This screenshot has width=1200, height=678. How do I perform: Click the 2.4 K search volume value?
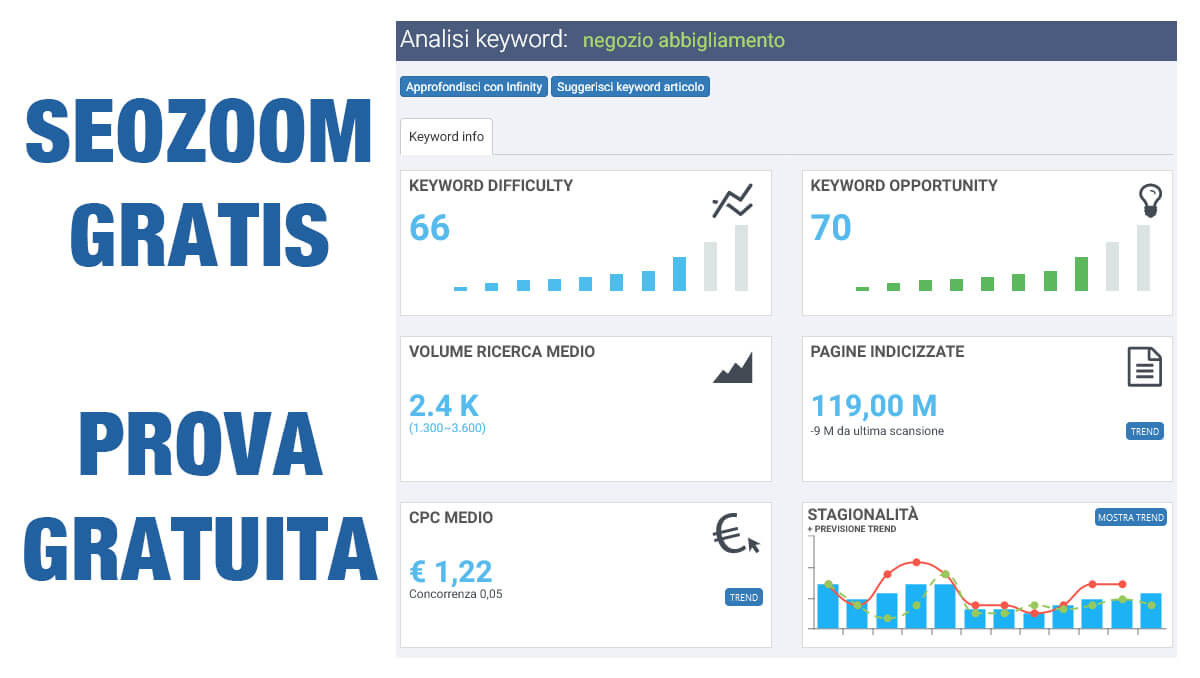coord(444,405)
